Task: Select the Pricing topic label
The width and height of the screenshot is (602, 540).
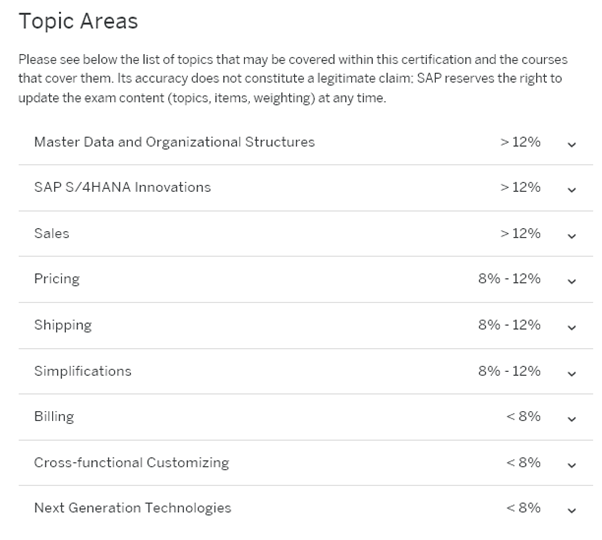Action: tap(56, 279)
